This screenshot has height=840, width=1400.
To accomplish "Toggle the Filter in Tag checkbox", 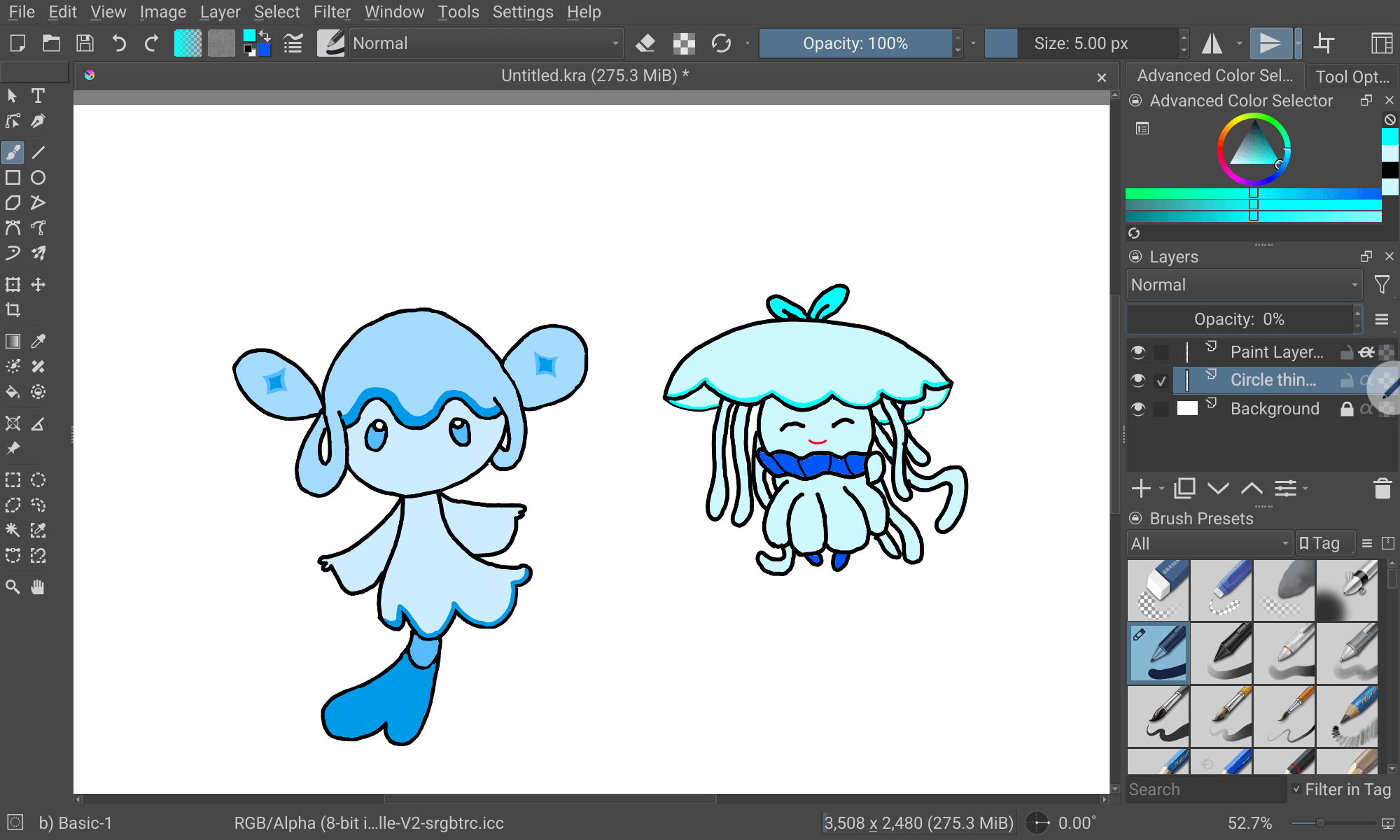I will click(1297, 790).
